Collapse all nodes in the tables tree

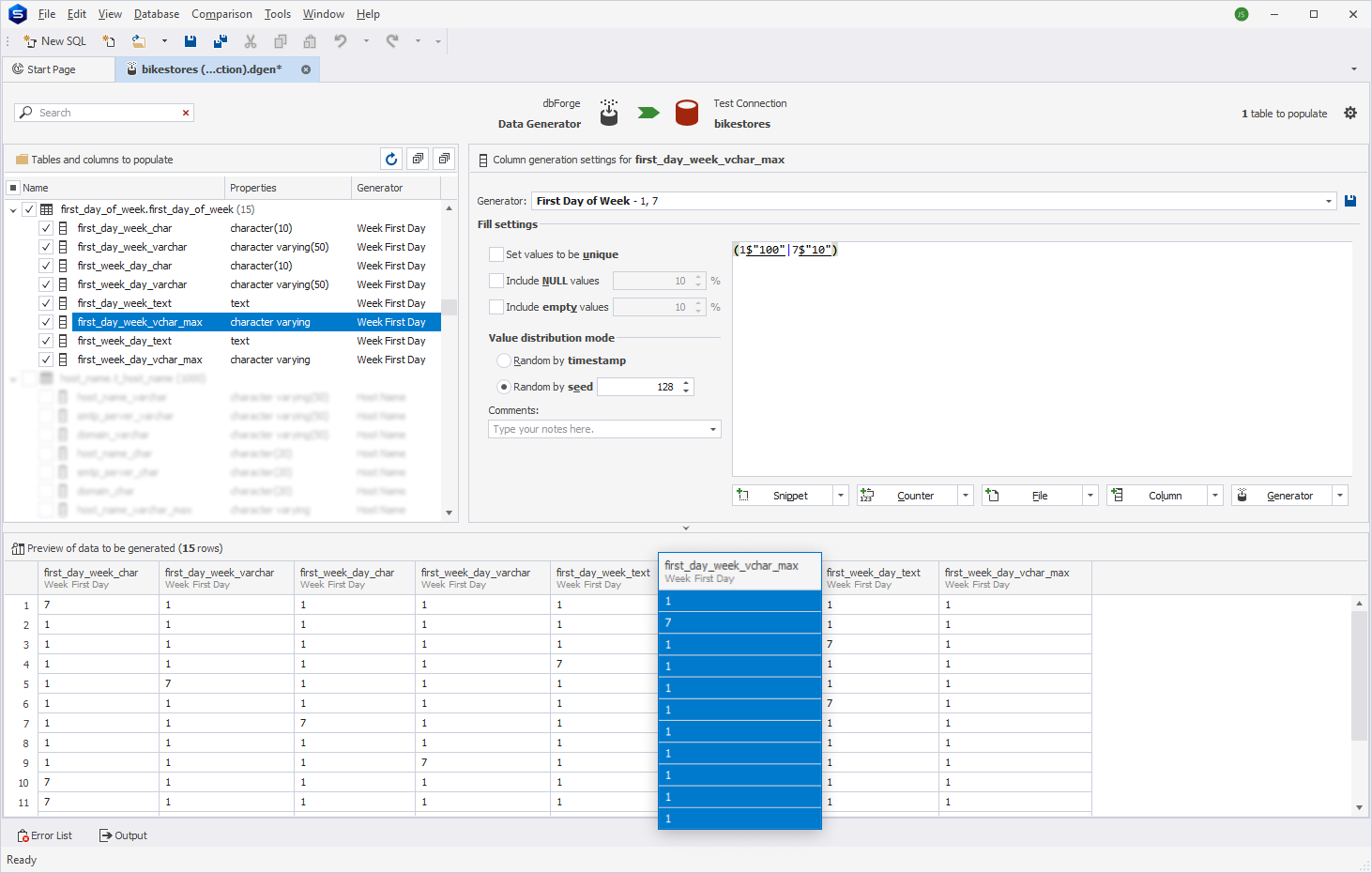(445, 160)
